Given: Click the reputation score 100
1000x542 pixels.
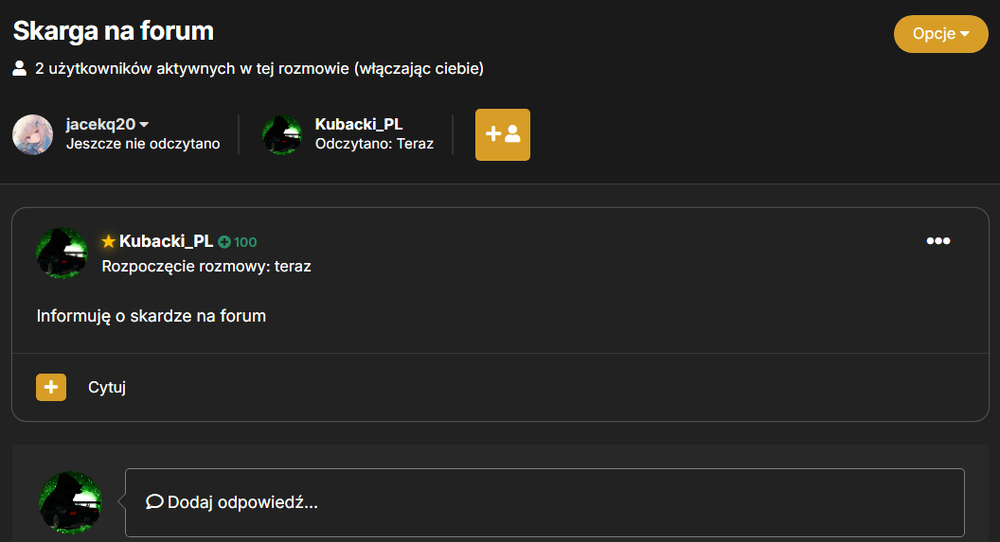Looking at the screenshot, I should (x=246, y=242).
